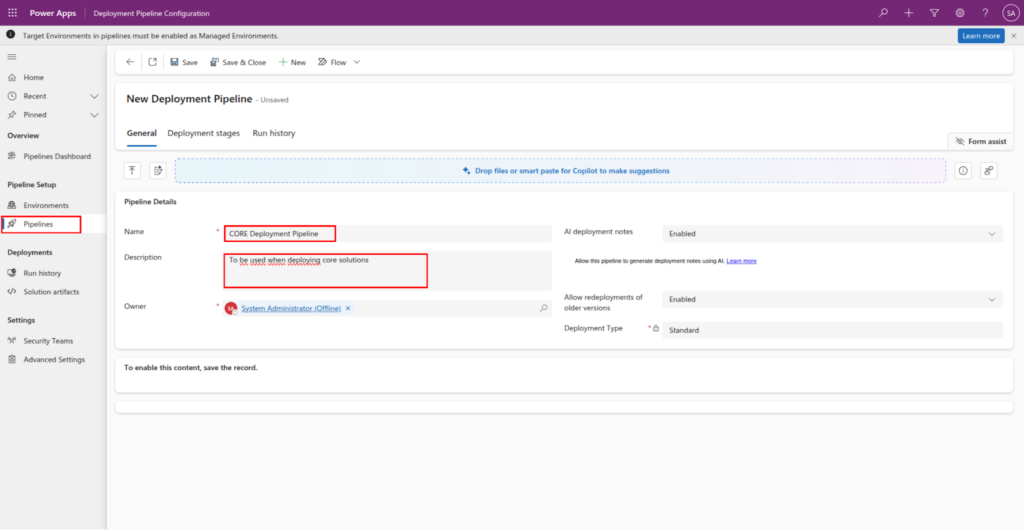The height and width of the screenshot is (530, 1024).
Task: Switch to the Run history tab
Action: tap(273, 133)
